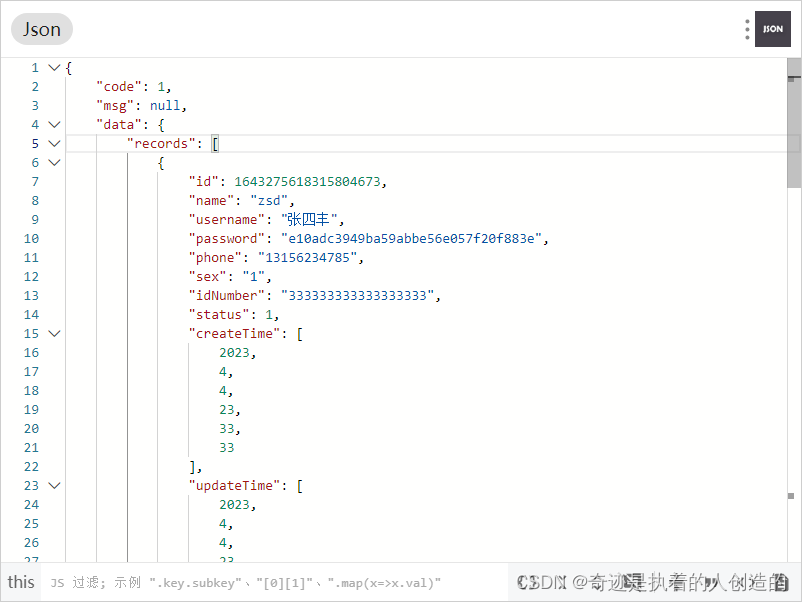Click the value 23 on line 19
This screenshot has width=802, height=602.
227,410
